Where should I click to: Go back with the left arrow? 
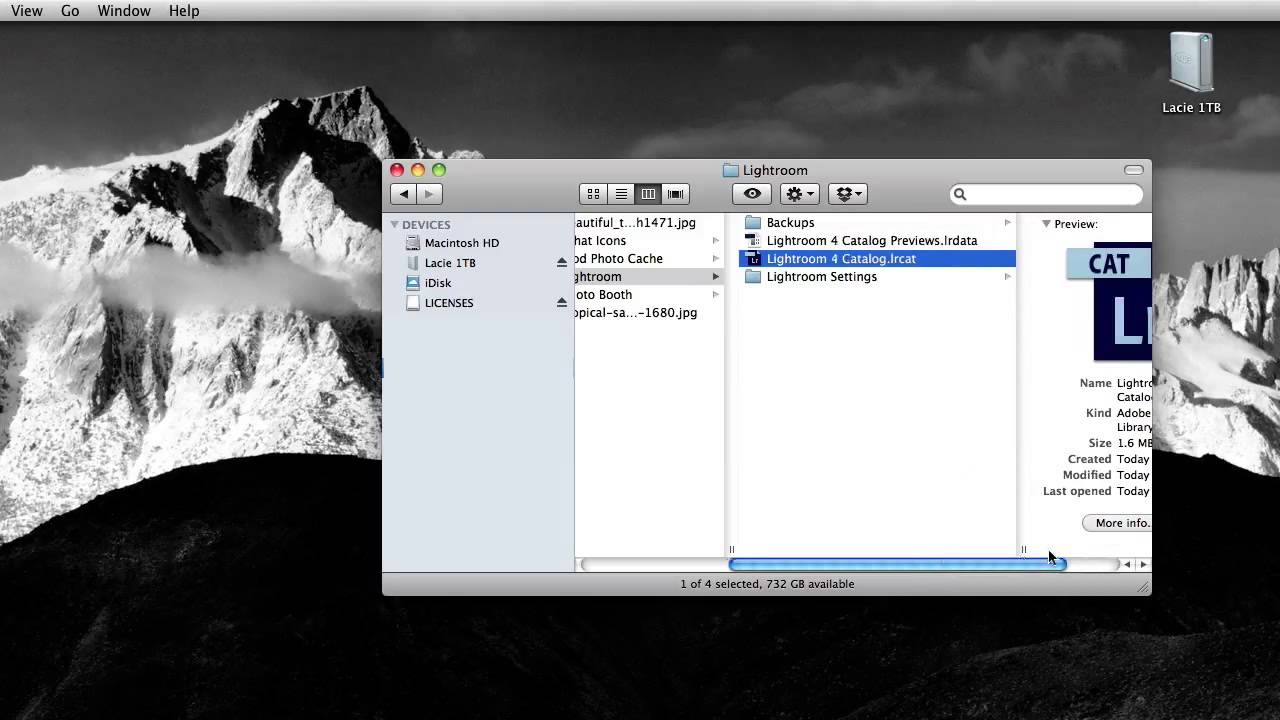coord(404,194)
